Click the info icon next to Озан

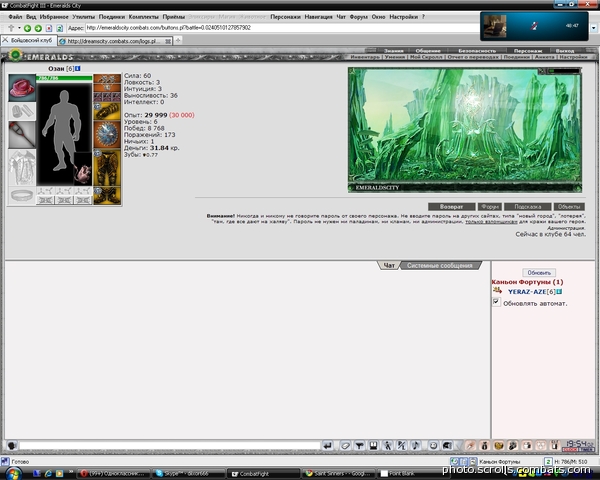(x=78, y=68)
